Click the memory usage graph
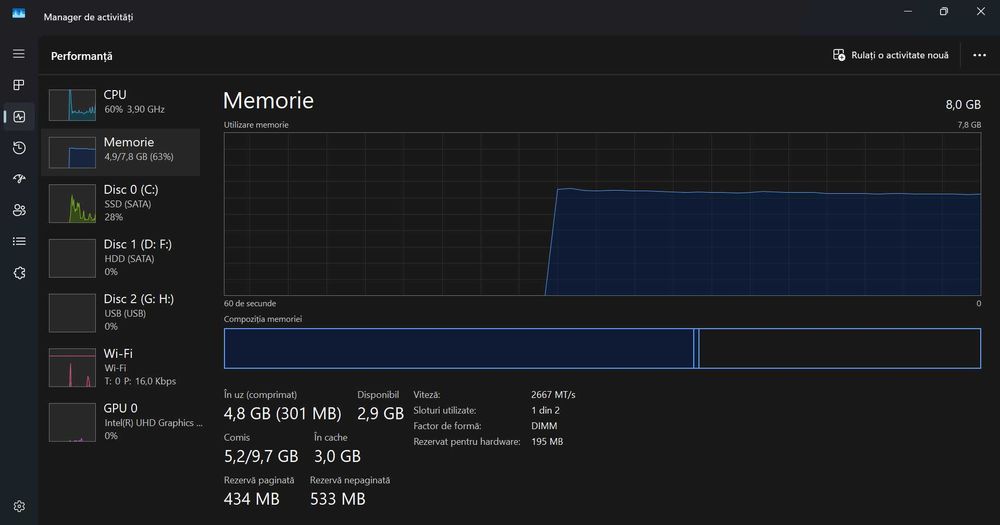Image resolution: width=1000 pixels, height=525 pixels. pyautogui.click(x=602, y=213)
